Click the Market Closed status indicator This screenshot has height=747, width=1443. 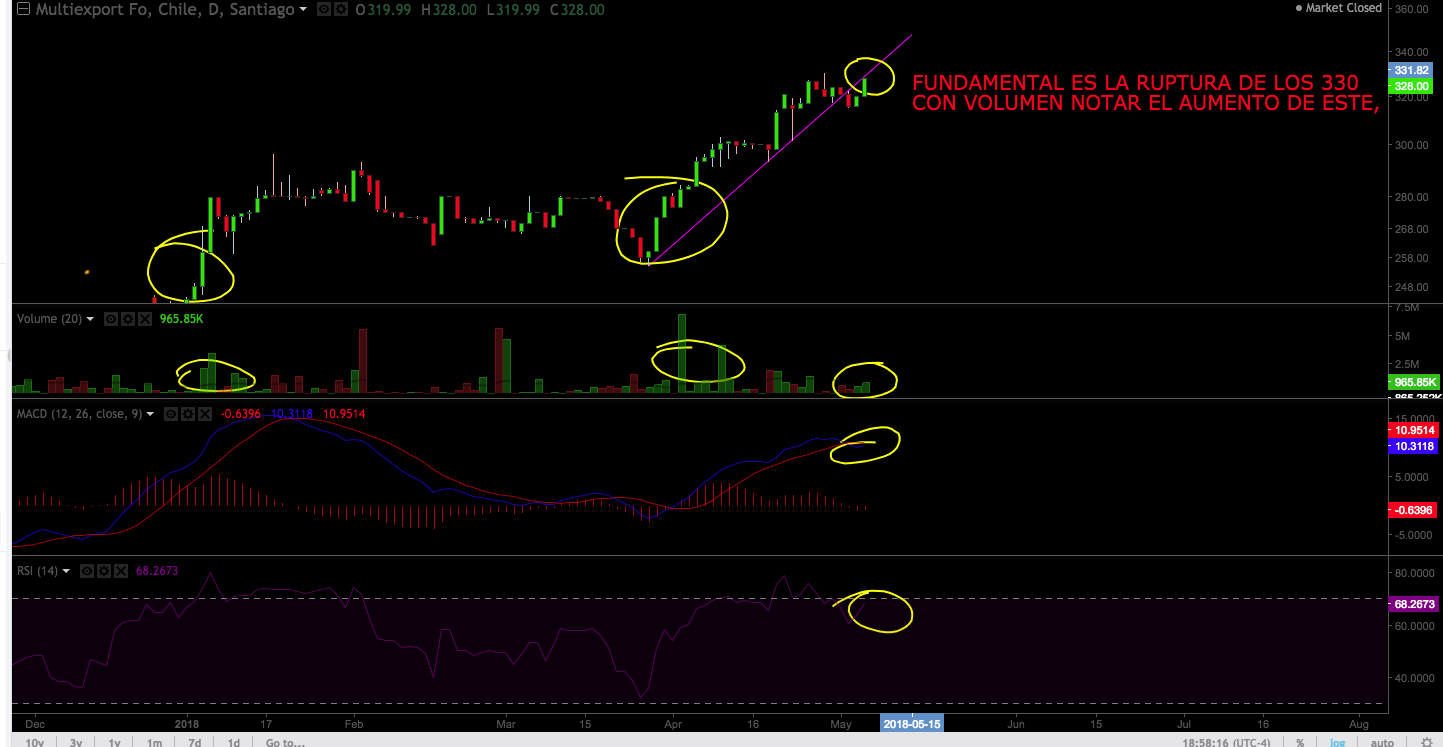click(1338, 8)
